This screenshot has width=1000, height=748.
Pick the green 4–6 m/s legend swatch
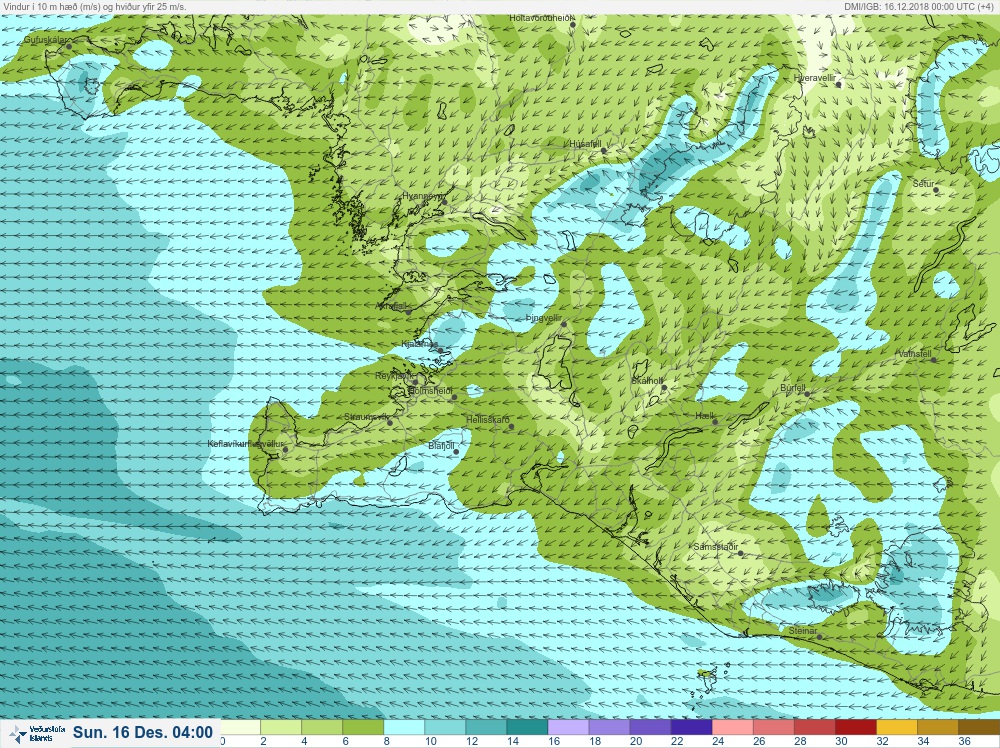[x=322, y=727]
